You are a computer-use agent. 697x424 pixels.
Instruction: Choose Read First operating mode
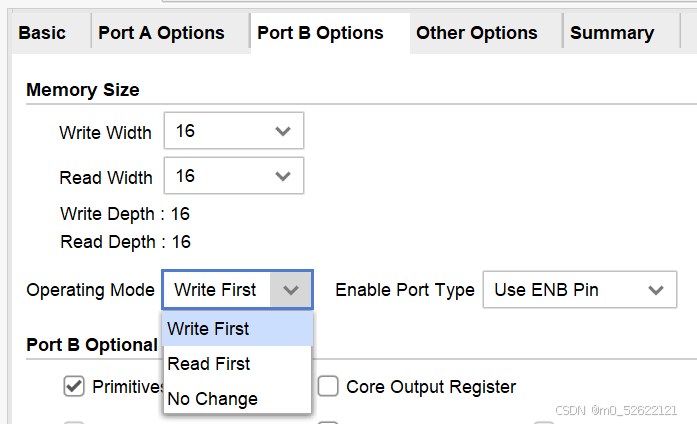(209, 364)
